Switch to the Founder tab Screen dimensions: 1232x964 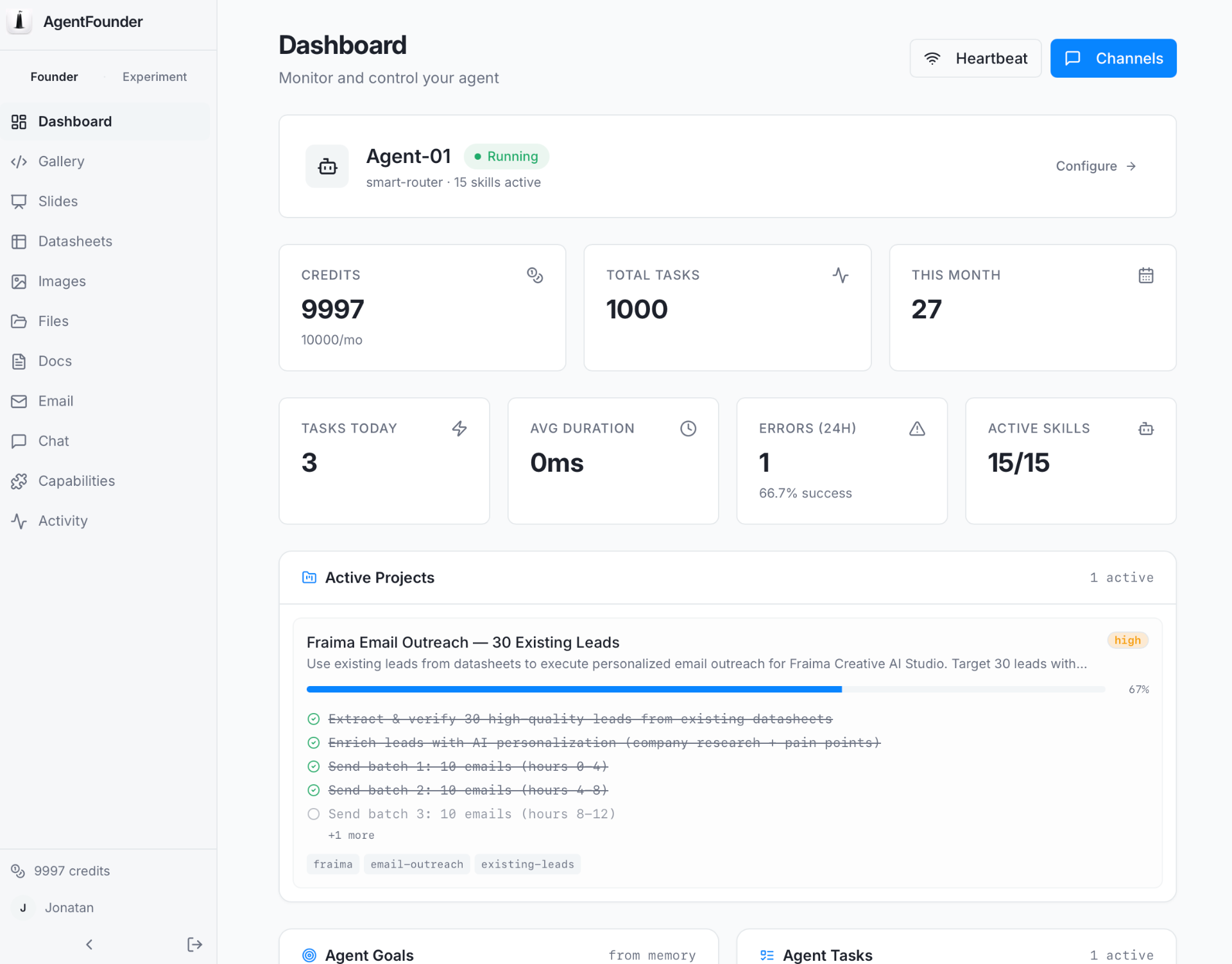click(54, 76)
